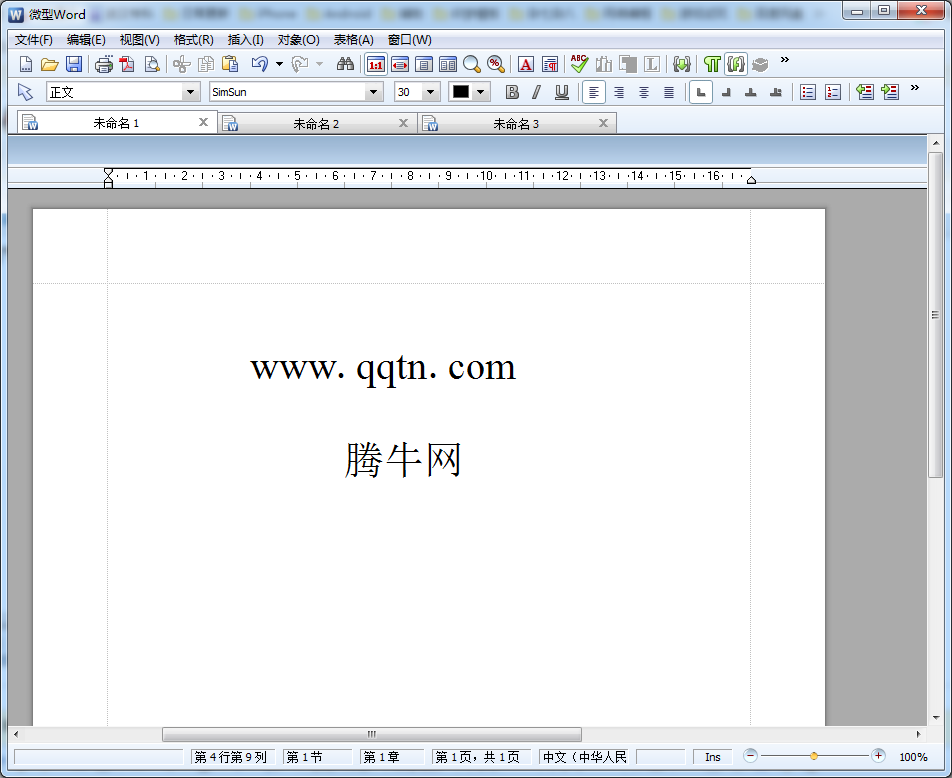Click the Save floppy disk icon

coord(74,65)
